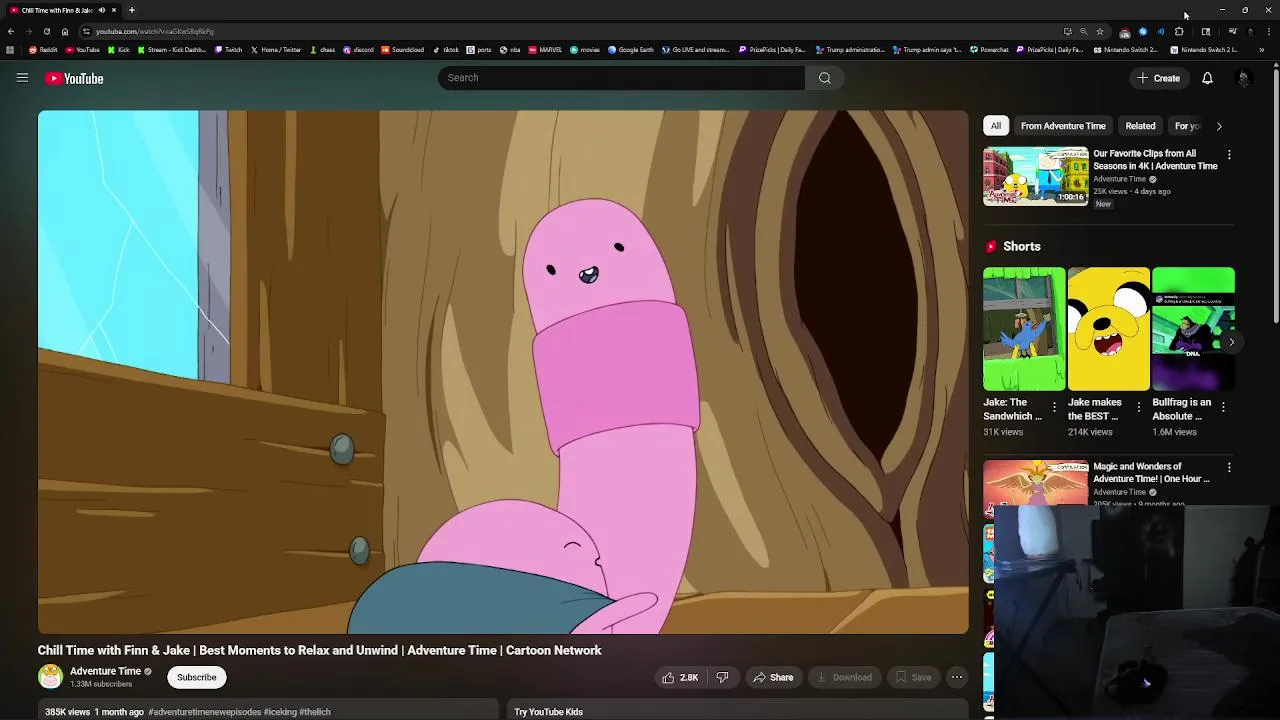Viewport: 1280px width, 720px height.
Task: Like the video with thumbs up
Action: coord(680,677)
